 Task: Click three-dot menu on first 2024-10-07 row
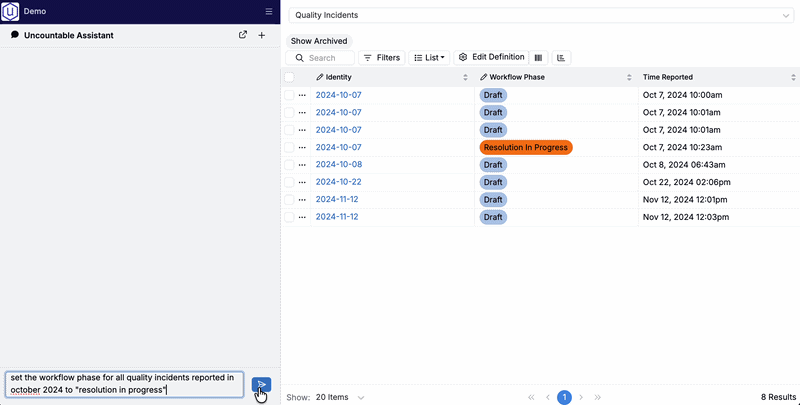[302, 95]
